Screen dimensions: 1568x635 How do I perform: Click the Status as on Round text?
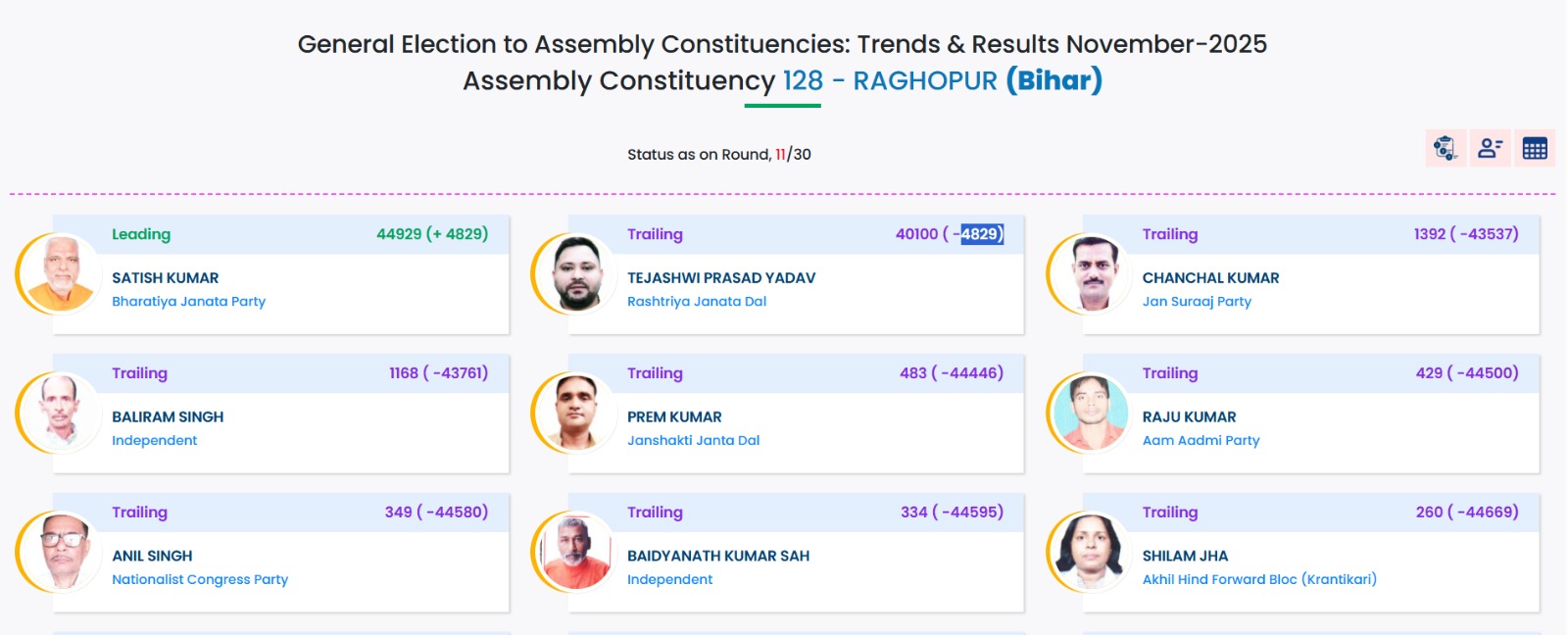pyautogui.click(x=699, y=155)
